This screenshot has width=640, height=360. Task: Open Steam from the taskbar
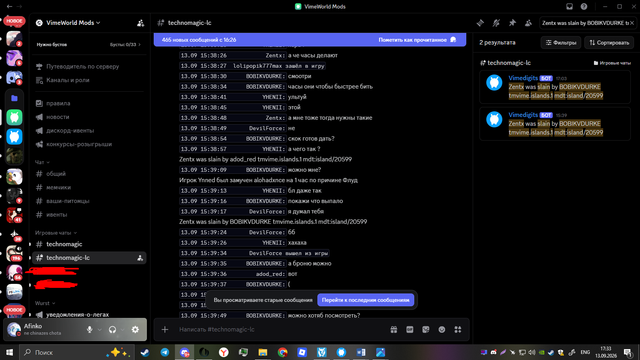click(145, 352)
